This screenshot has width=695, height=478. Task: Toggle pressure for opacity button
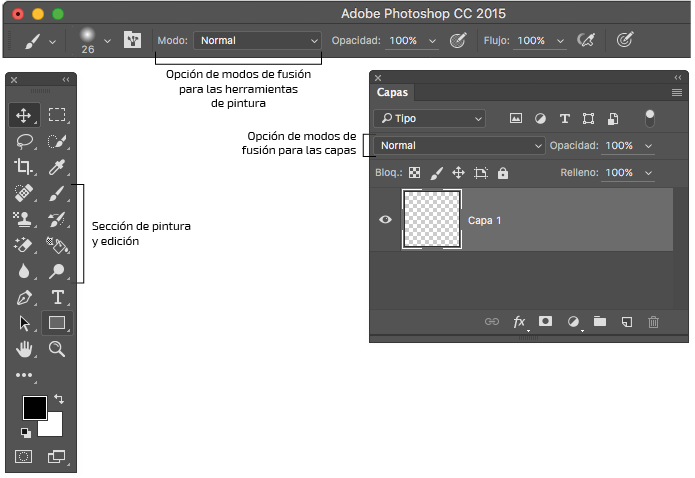tap(458, 40)
